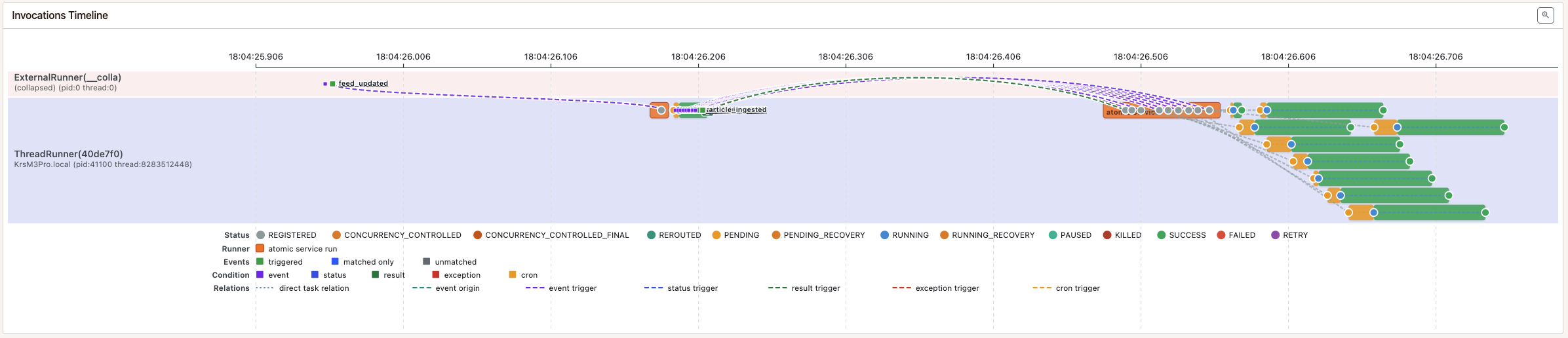1568x338 pixels.
Task: Click the REROUTED status legend circle
Action: pyautogui.click(x=651, y=235)
